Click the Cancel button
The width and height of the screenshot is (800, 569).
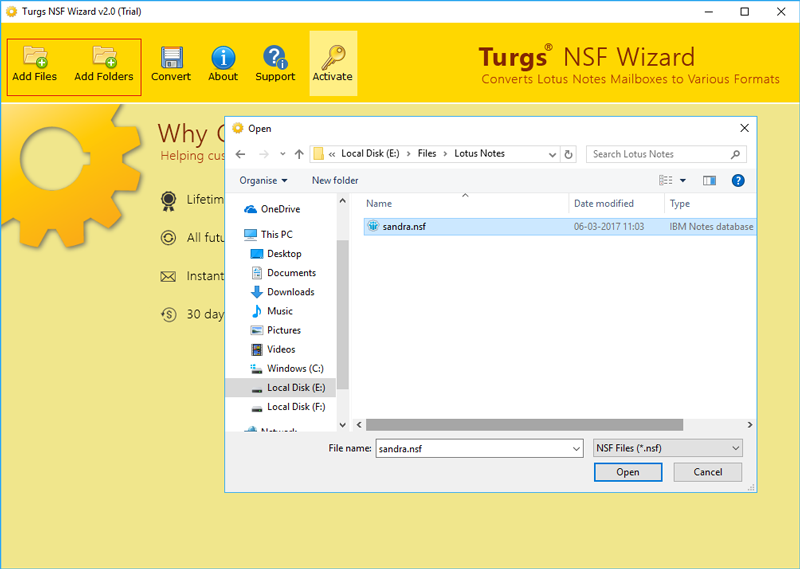pyautogui.click(x=707, y=472)
